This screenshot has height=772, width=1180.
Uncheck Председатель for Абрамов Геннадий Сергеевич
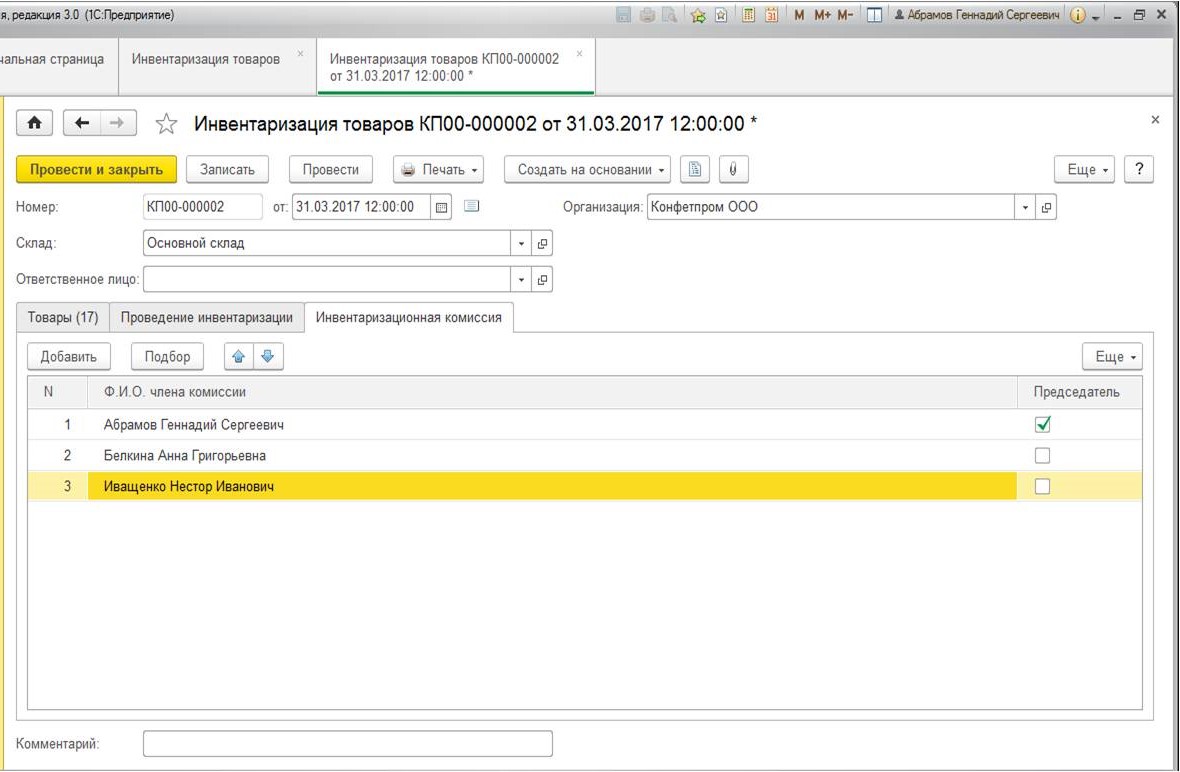point(1042,424)
